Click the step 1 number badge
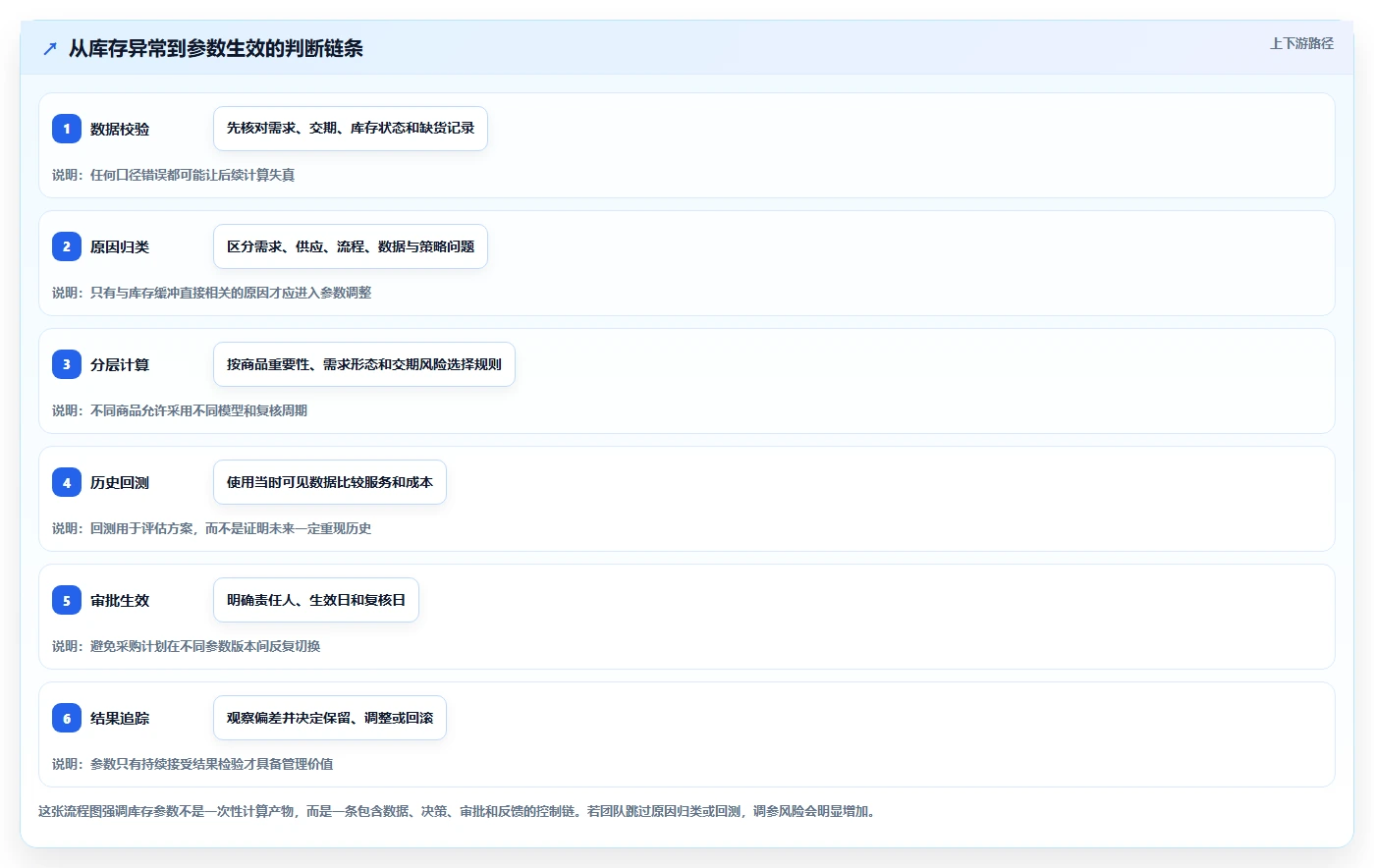 click(67, 129)
